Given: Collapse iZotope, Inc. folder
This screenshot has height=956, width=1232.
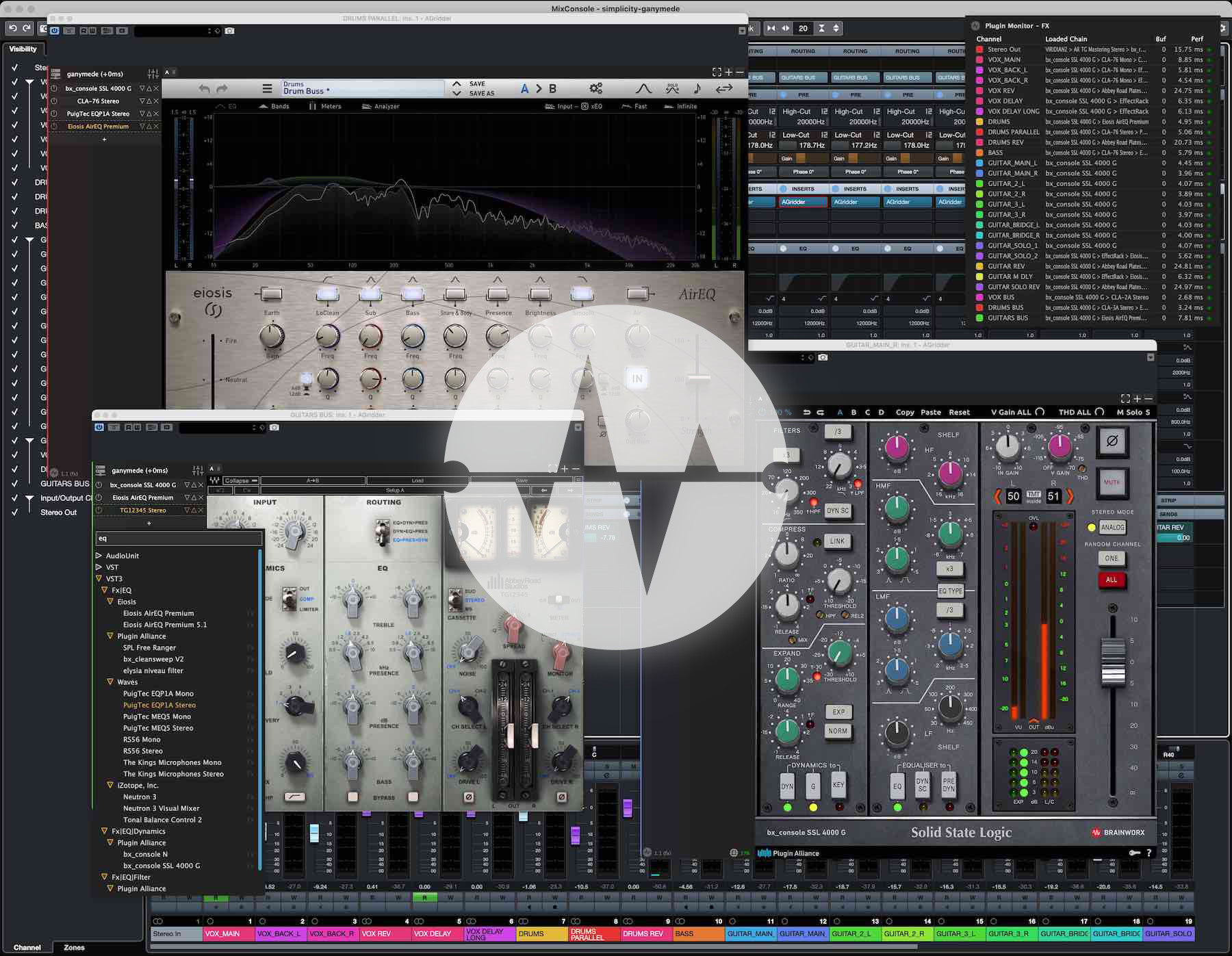Looking at the screenshot, I should coord(110,785).
